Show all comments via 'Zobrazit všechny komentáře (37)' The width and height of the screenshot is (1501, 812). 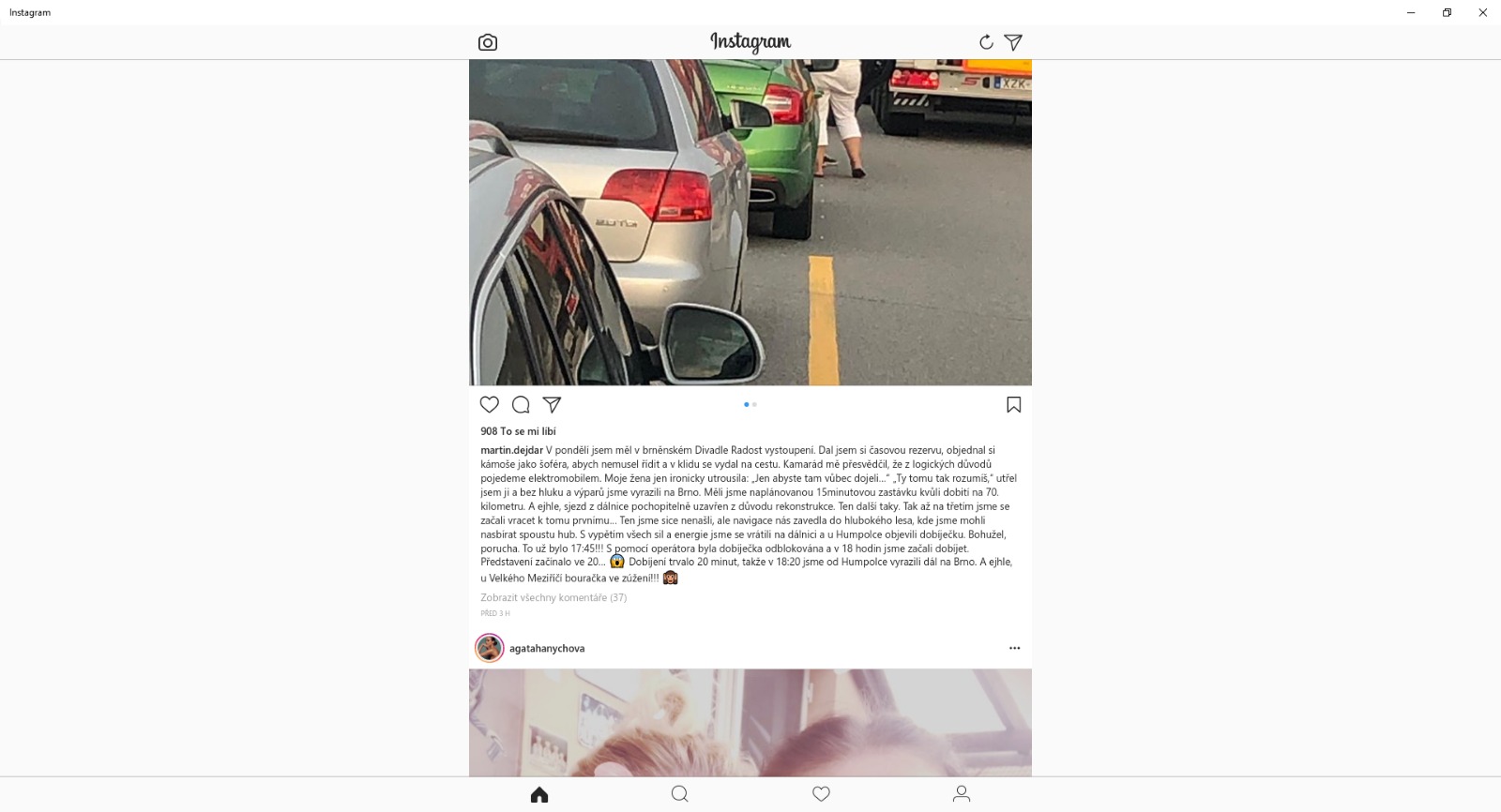[x=553, y=597]
